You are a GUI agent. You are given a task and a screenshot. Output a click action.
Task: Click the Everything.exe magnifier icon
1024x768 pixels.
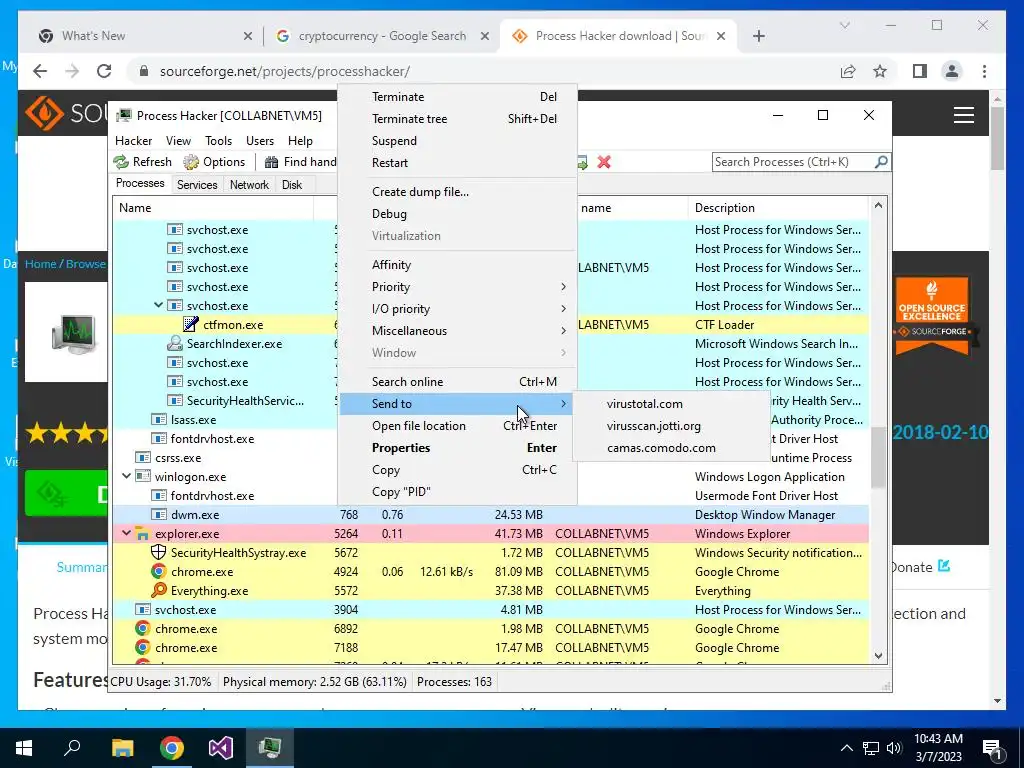(158, 590)
